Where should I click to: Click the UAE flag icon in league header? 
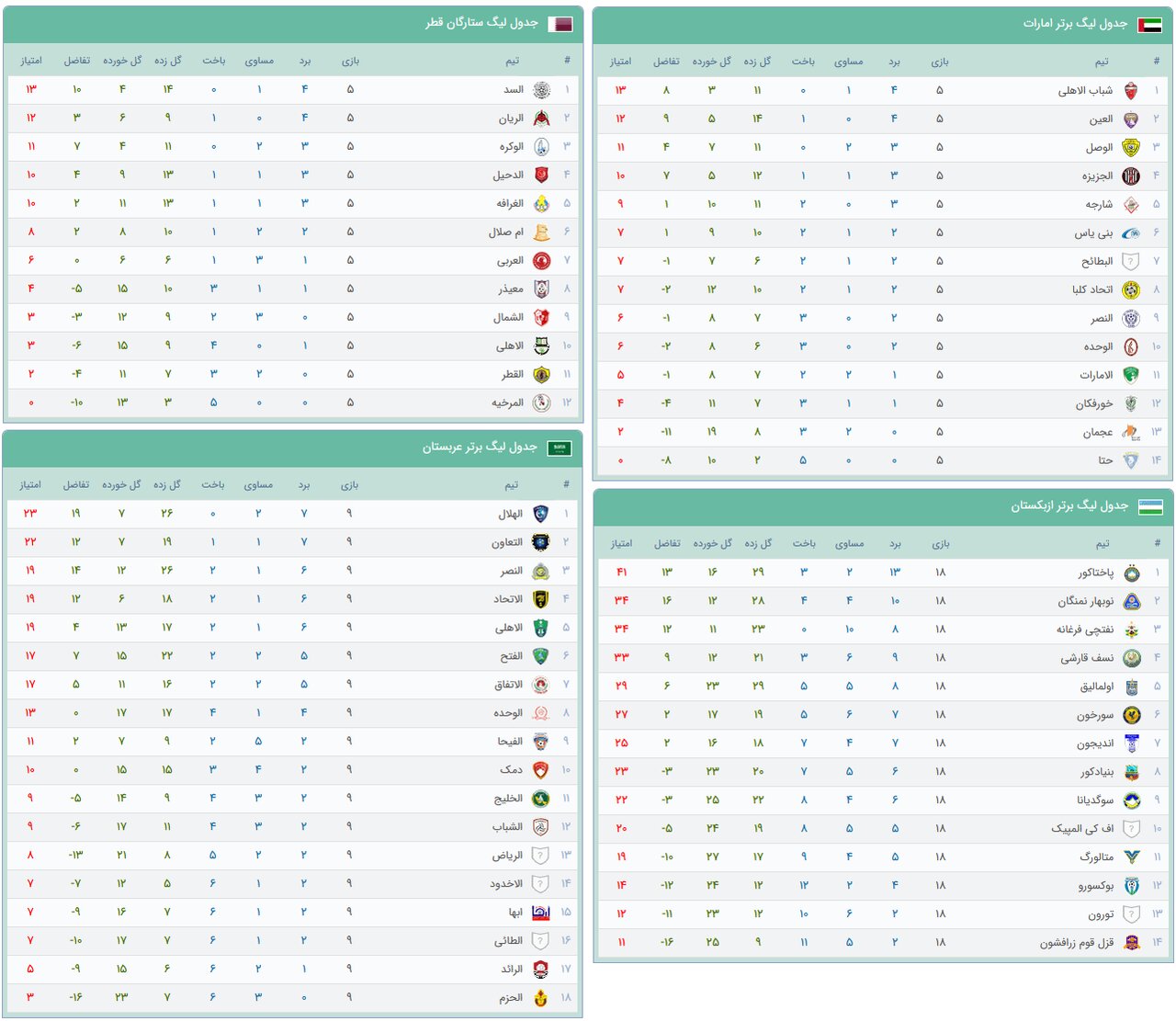click(1149, 25)
